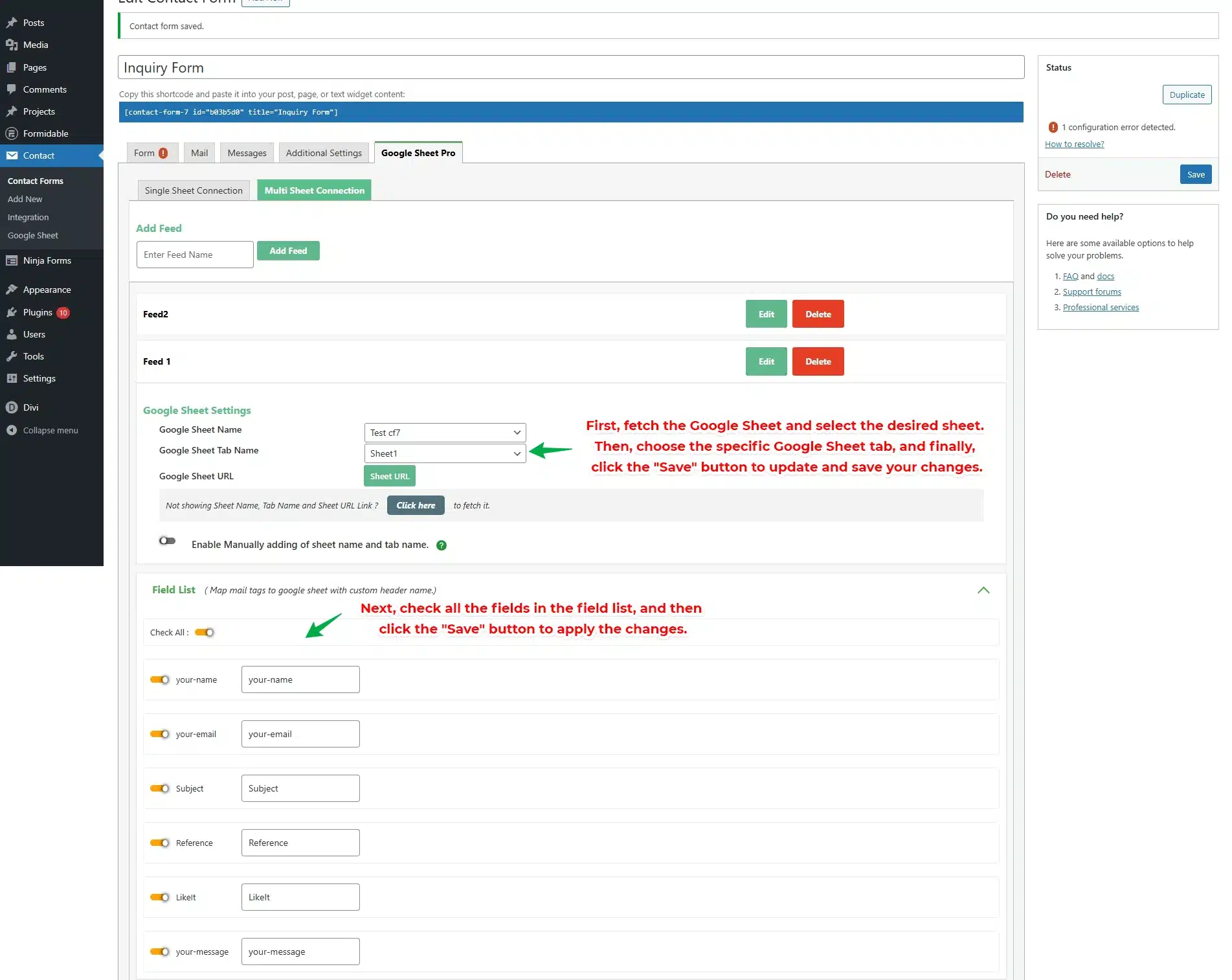This screenshot has height=980, width=1232.
Task: Click the Divi icon in sidebar
Action: [12, 407]
